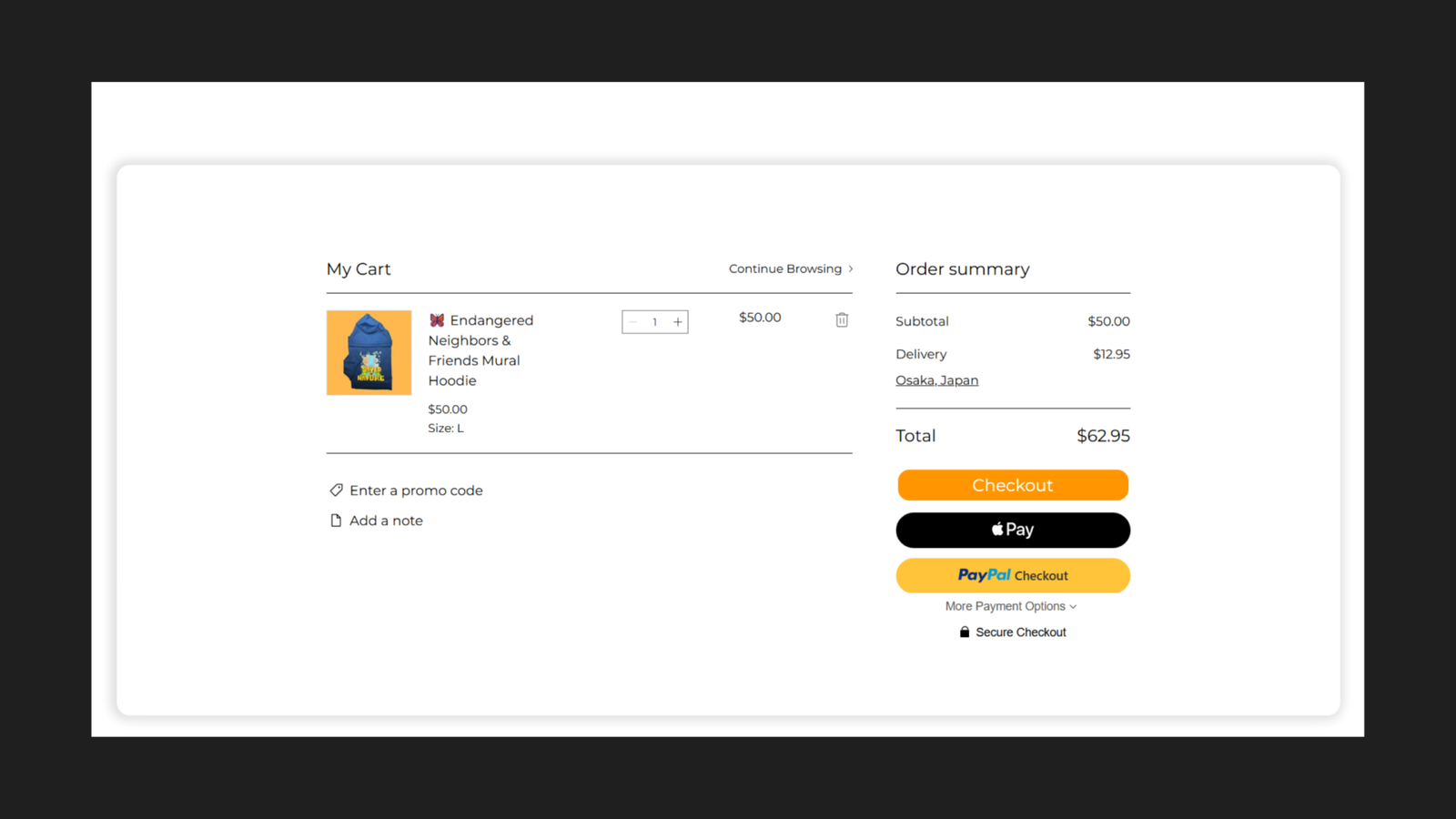This screenshot has height=819, width=1456.
Task: Click the chevron after Continue Browsing
Action: (850, 268)
